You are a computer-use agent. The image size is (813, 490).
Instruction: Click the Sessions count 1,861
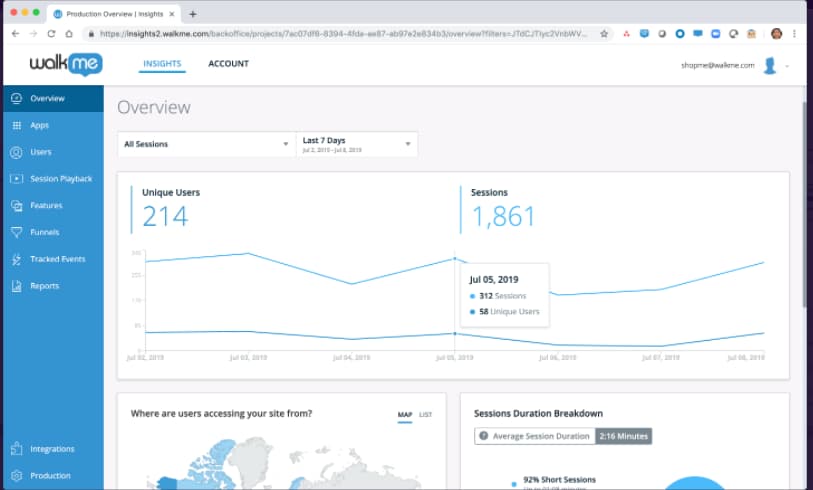point(503,216)
